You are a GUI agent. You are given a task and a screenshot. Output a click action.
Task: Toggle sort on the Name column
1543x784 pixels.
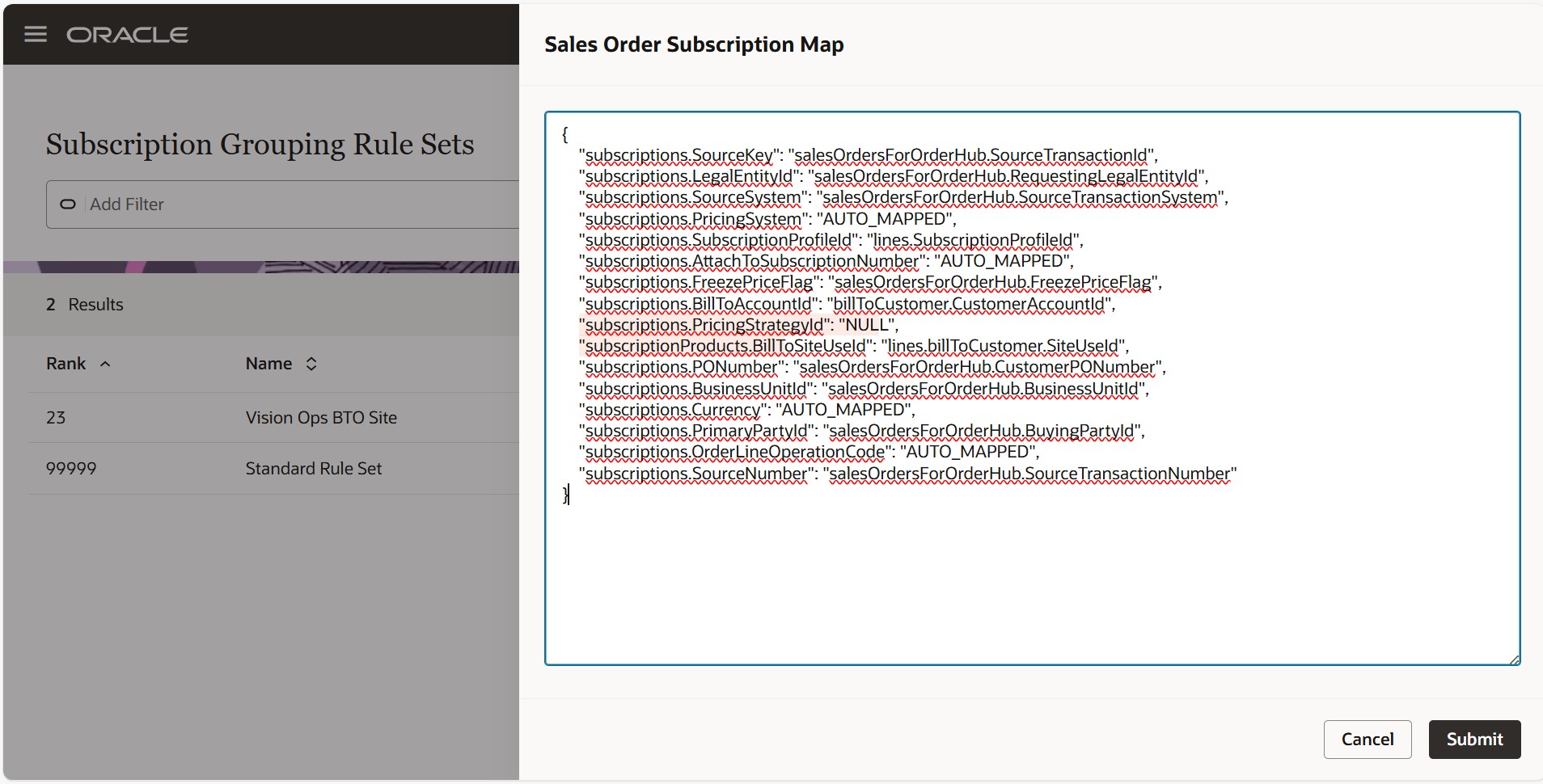(x=311, y=365)
